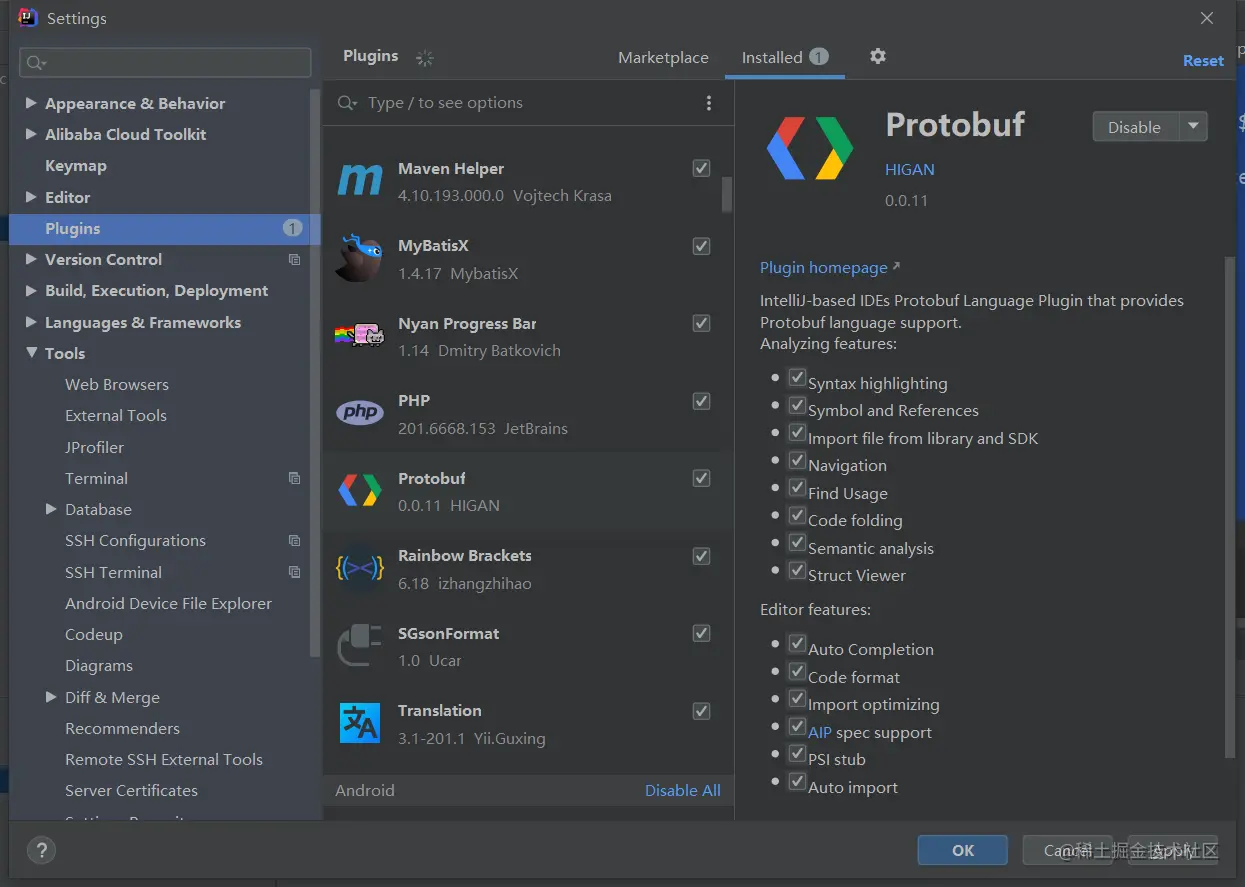Click the Translation plugin icon
The image size is (1245, 887).
[360, 723]
